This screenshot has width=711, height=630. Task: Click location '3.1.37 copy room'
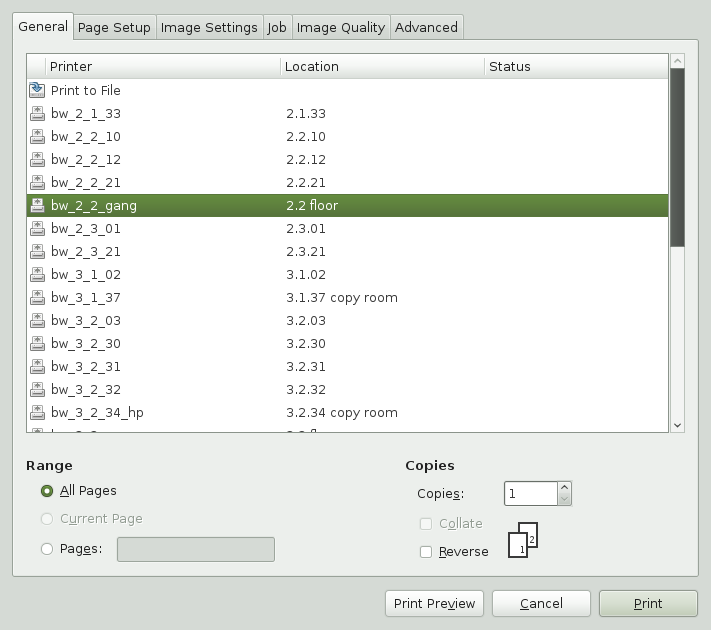[342, 298]
